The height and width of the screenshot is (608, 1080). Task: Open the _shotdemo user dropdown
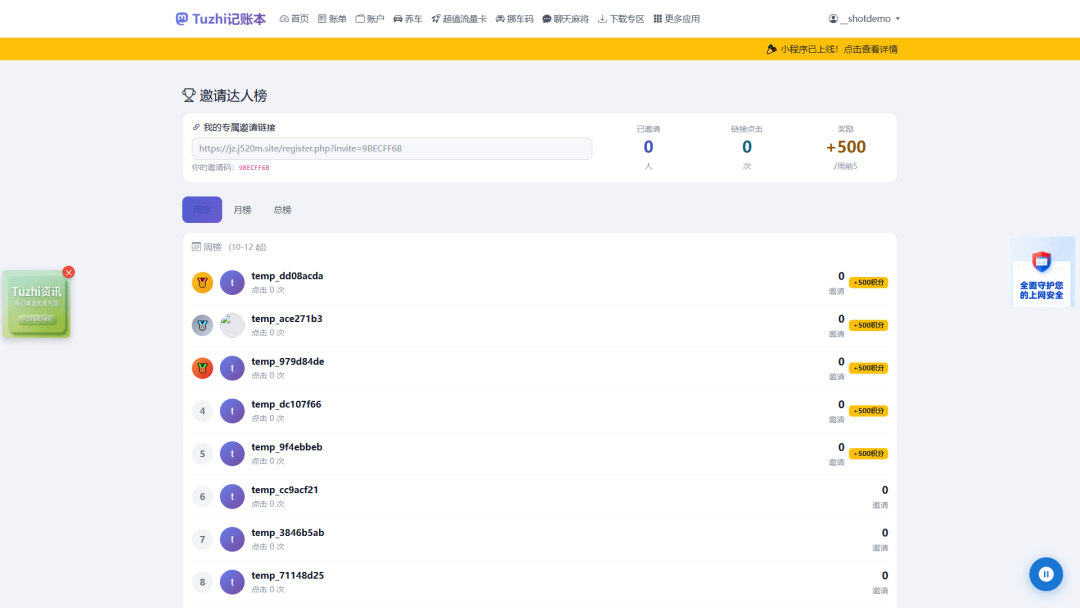point(864,19)
